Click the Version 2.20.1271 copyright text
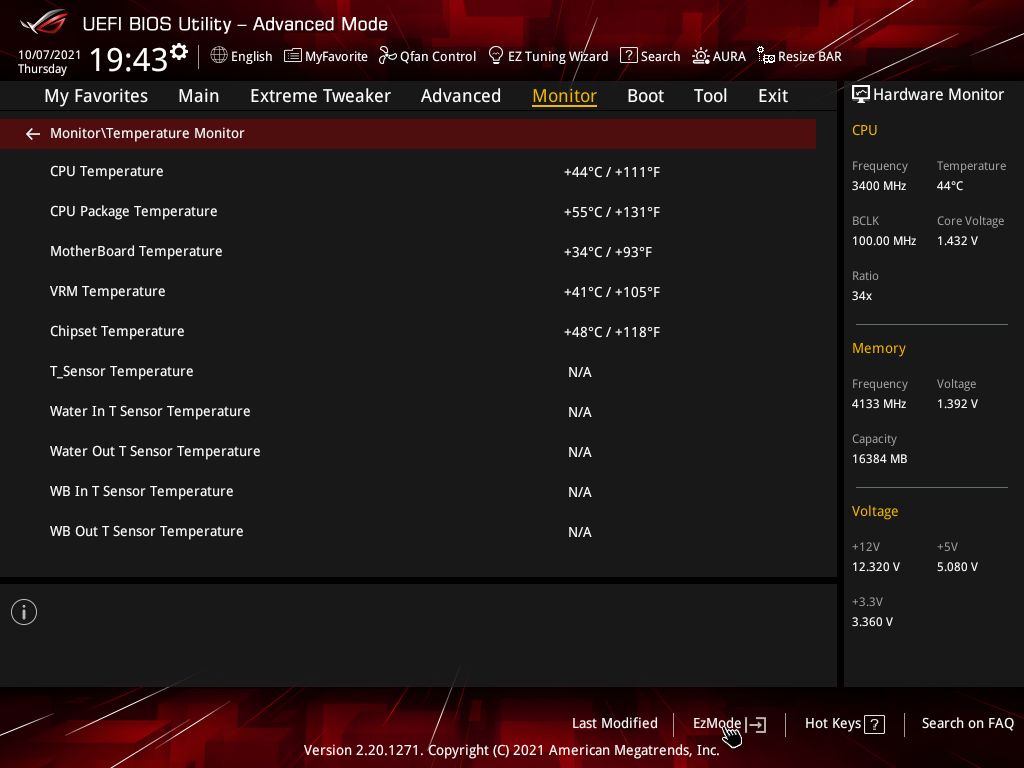 (x=511, y=750)
